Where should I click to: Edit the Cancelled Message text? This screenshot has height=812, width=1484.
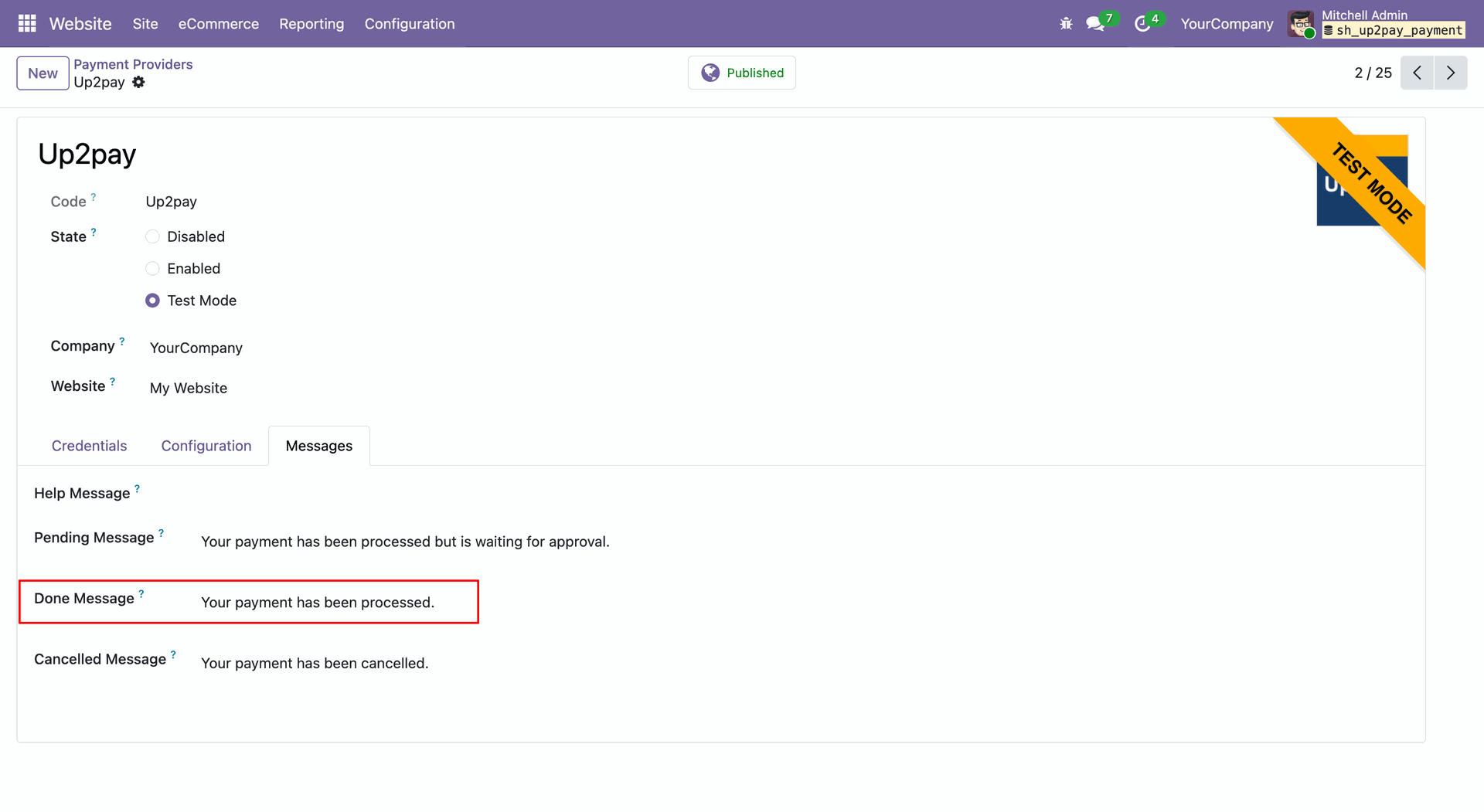tap(315, 663)
